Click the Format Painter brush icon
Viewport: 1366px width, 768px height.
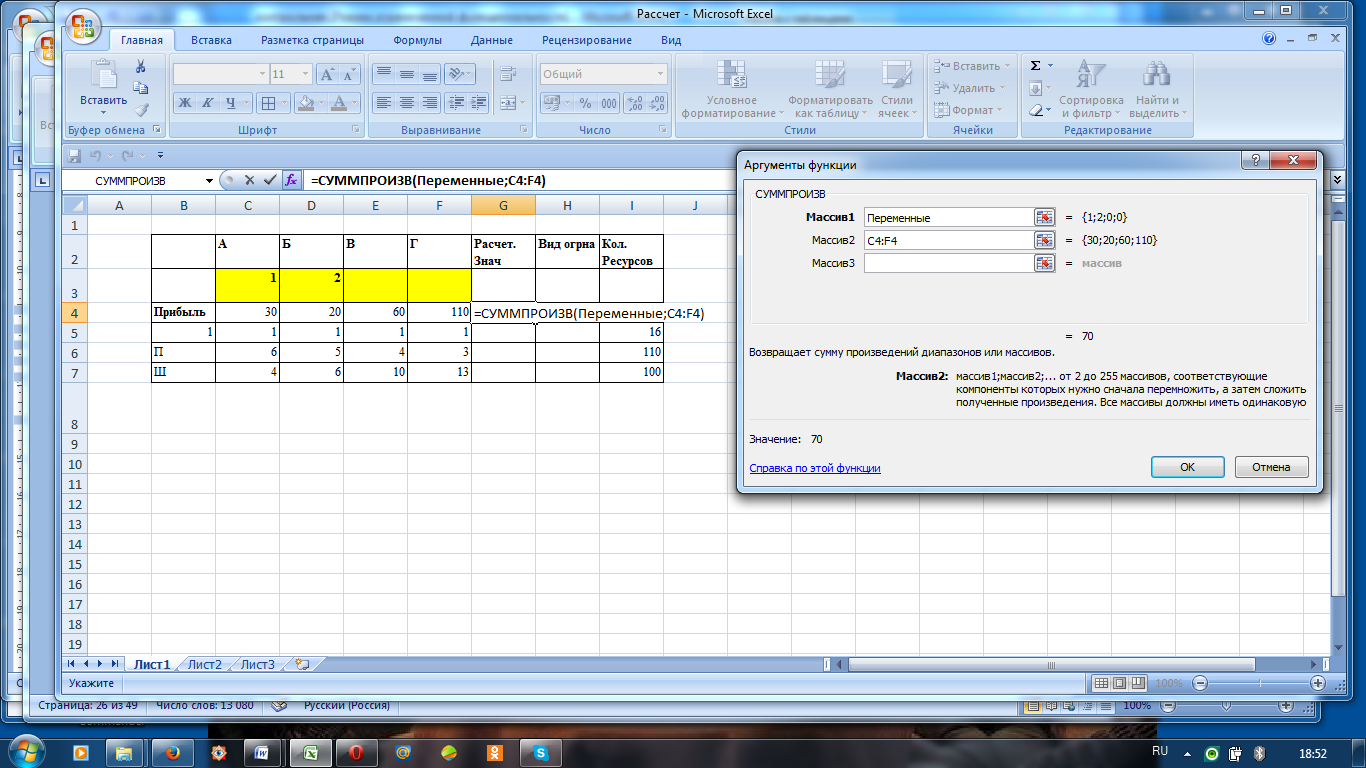coord(141,110)
